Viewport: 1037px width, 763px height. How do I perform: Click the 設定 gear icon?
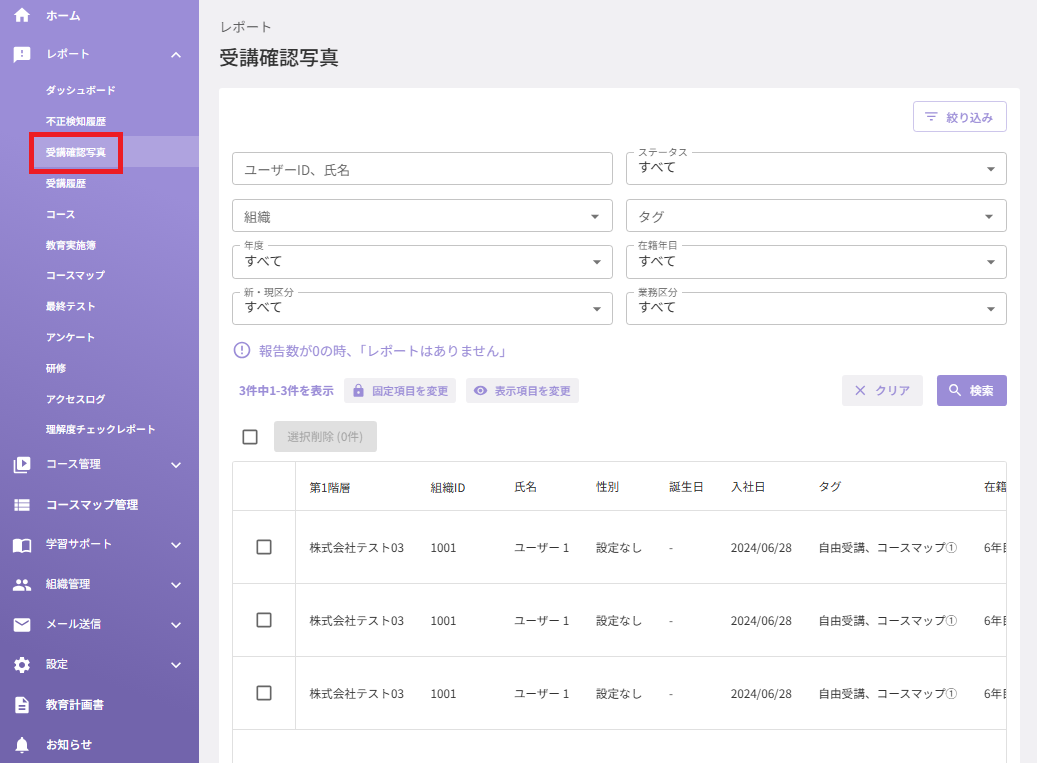click(22, 664)
